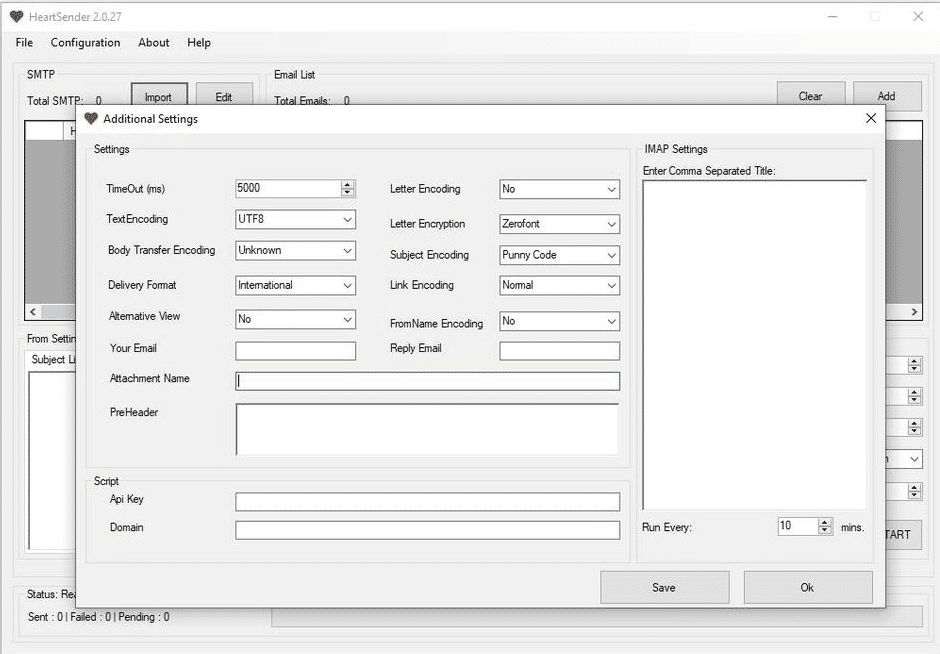Click the Save button
This screenshot has width=940, height=654.
click(664, 588)
